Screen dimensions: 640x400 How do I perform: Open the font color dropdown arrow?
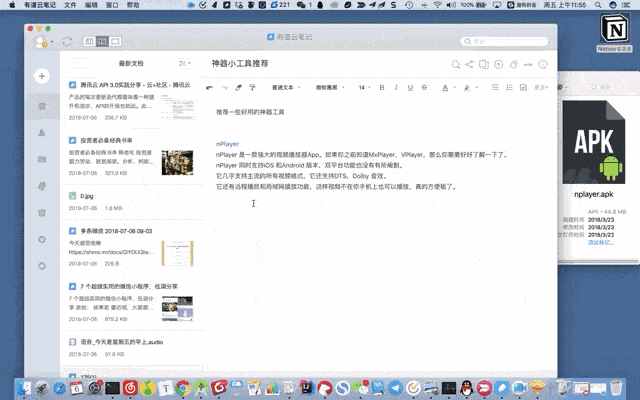[x=454, y=87]
